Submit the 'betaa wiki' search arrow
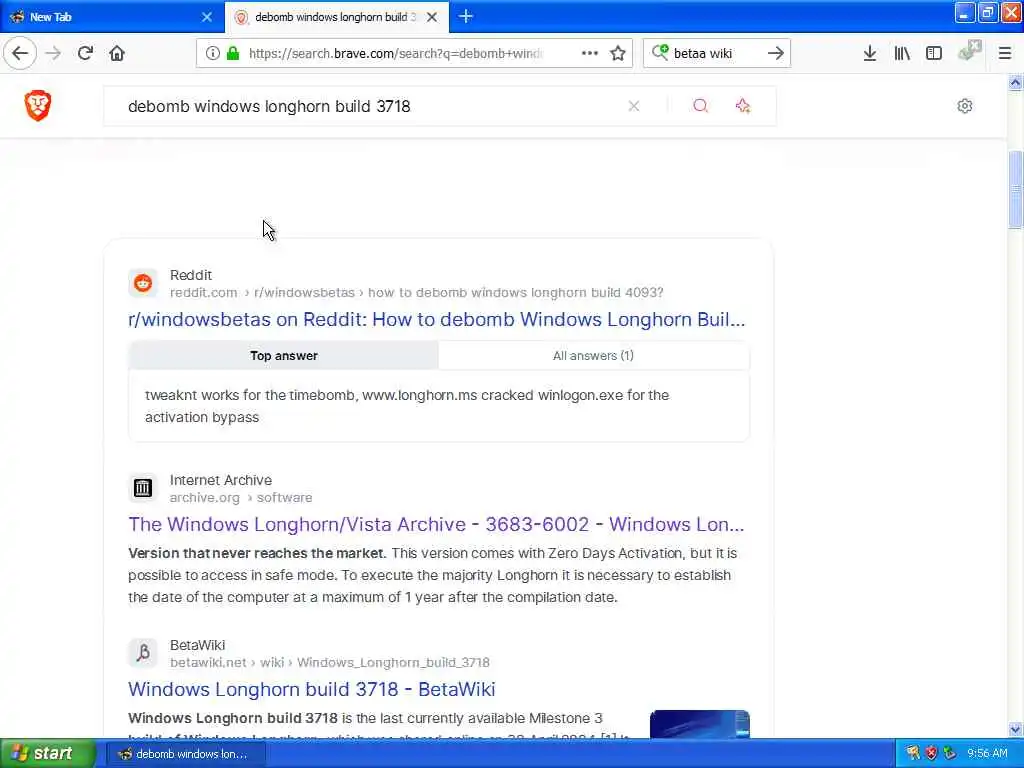 (x=775, y=54)
